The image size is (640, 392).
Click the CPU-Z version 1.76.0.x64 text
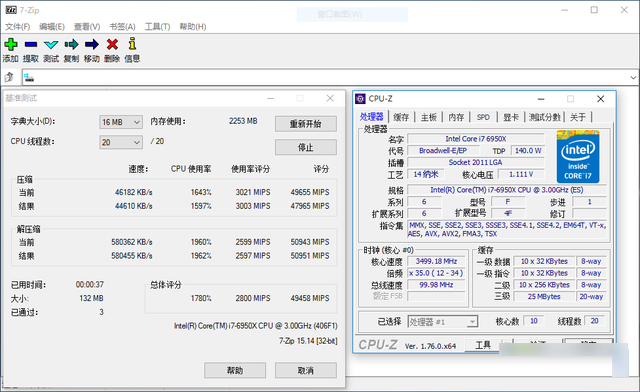pos(430,346)
